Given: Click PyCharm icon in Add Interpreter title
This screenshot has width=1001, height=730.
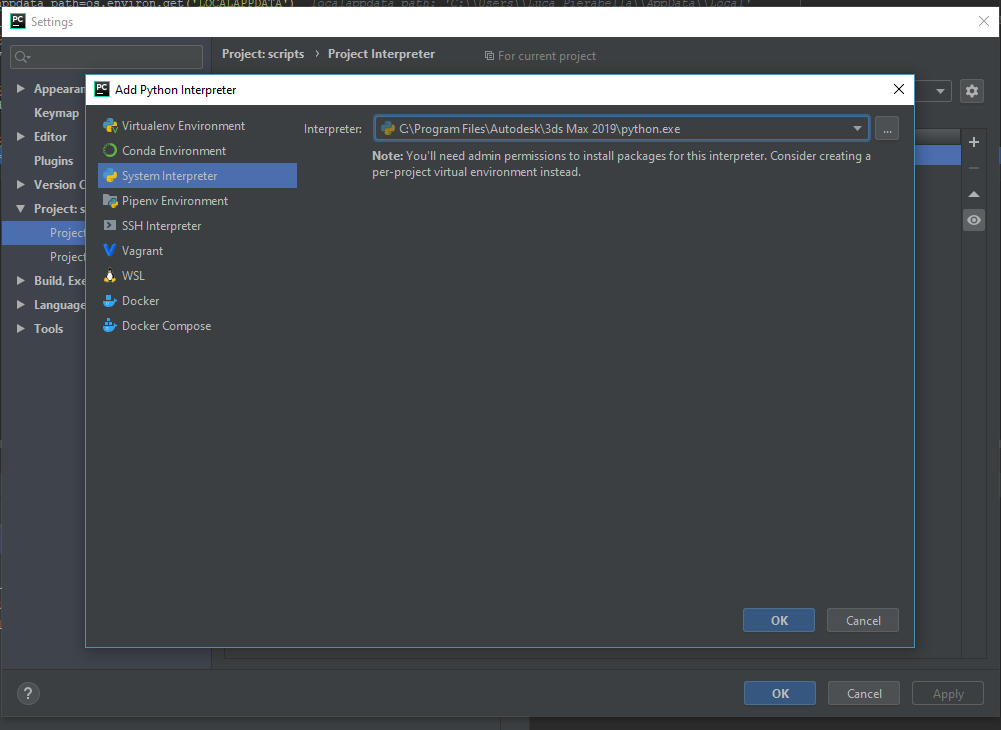Looking at the screenshot, I should click(x=102, y=89).
